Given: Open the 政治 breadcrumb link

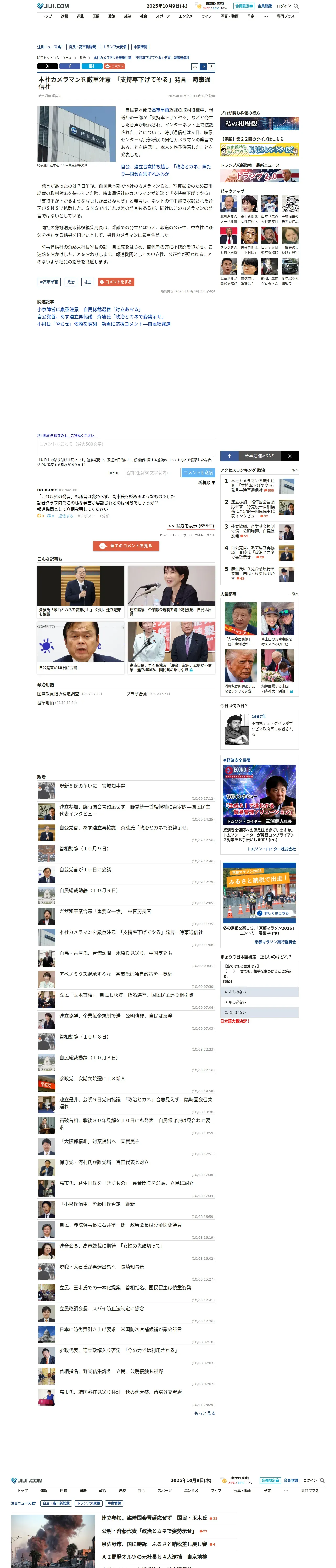Looking at the screenshot, I should tap(82, 58).
